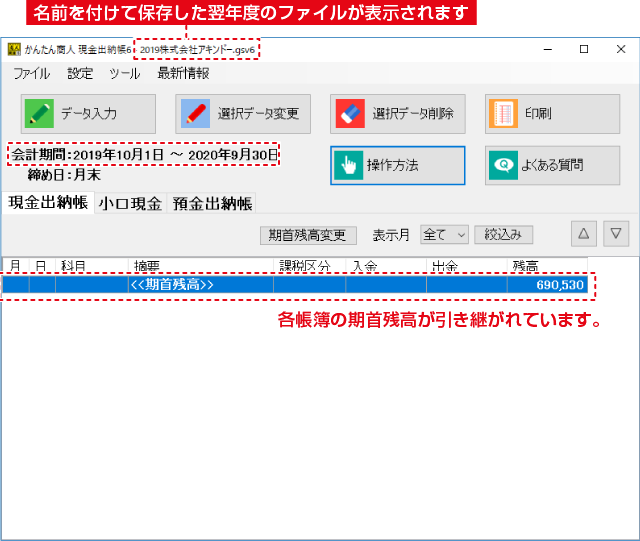Move selection down with inverted triangle button
The height and width of the screenshot is (541, 640).
[616, 234]
